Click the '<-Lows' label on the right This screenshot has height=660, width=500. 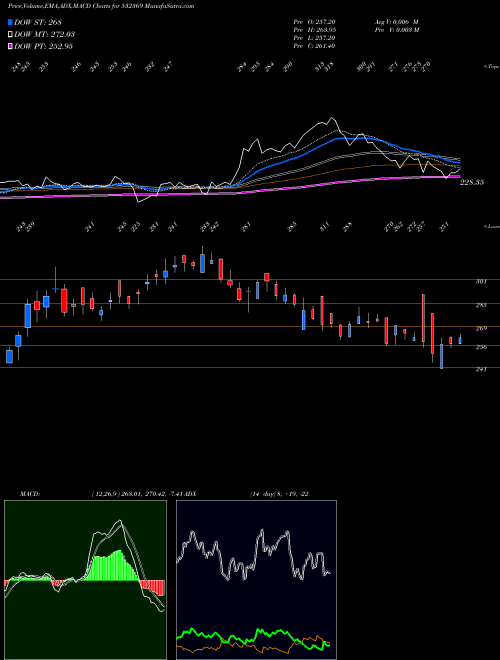pos(492,226)
